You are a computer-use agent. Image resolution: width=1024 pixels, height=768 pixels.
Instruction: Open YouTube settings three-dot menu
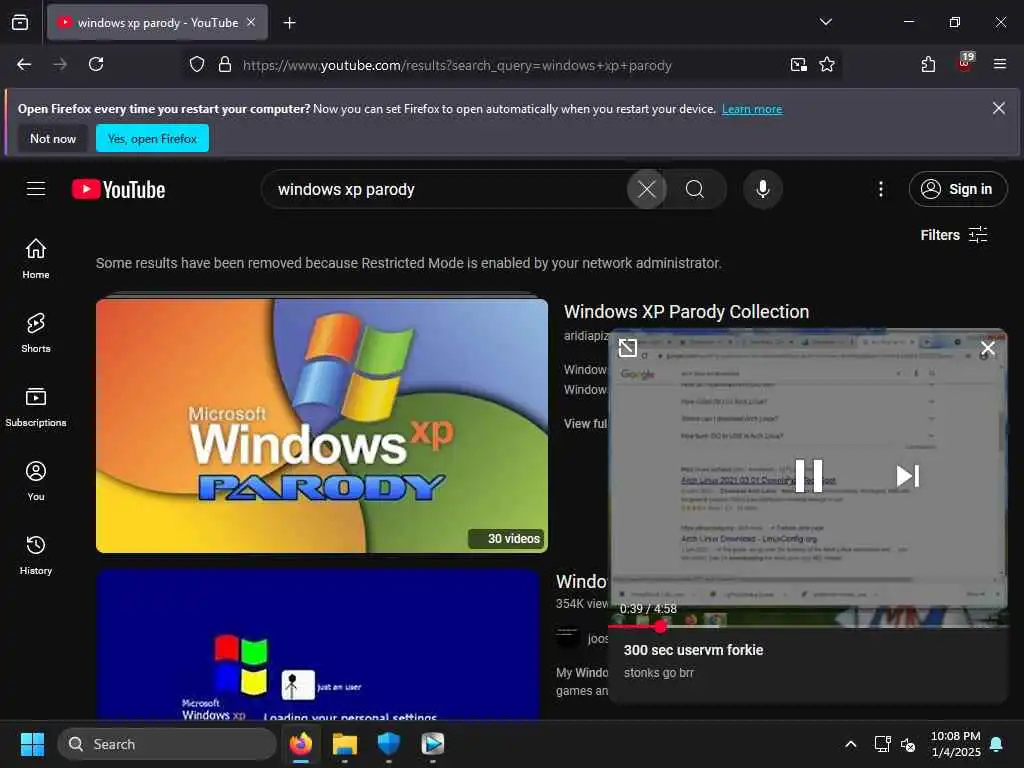[x=880, y=189]
